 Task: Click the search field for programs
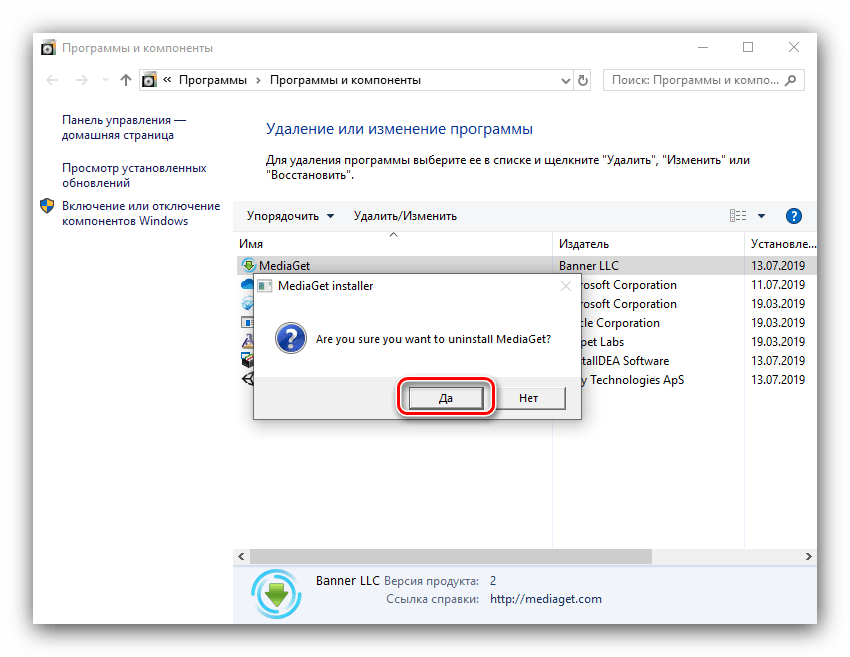pos(700,80)
